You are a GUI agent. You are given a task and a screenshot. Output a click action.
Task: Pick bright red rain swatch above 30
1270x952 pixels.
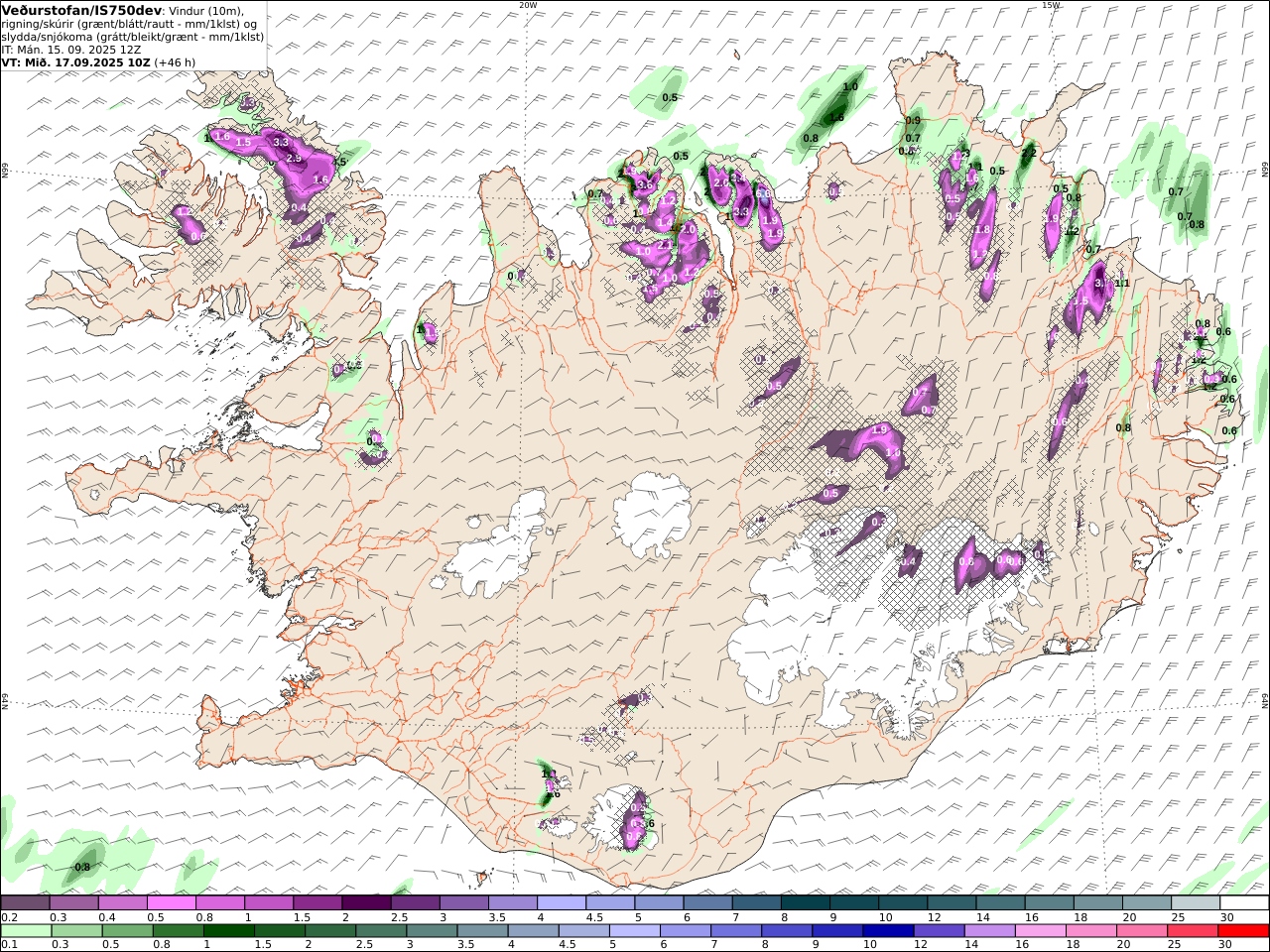coord(1243,930)
